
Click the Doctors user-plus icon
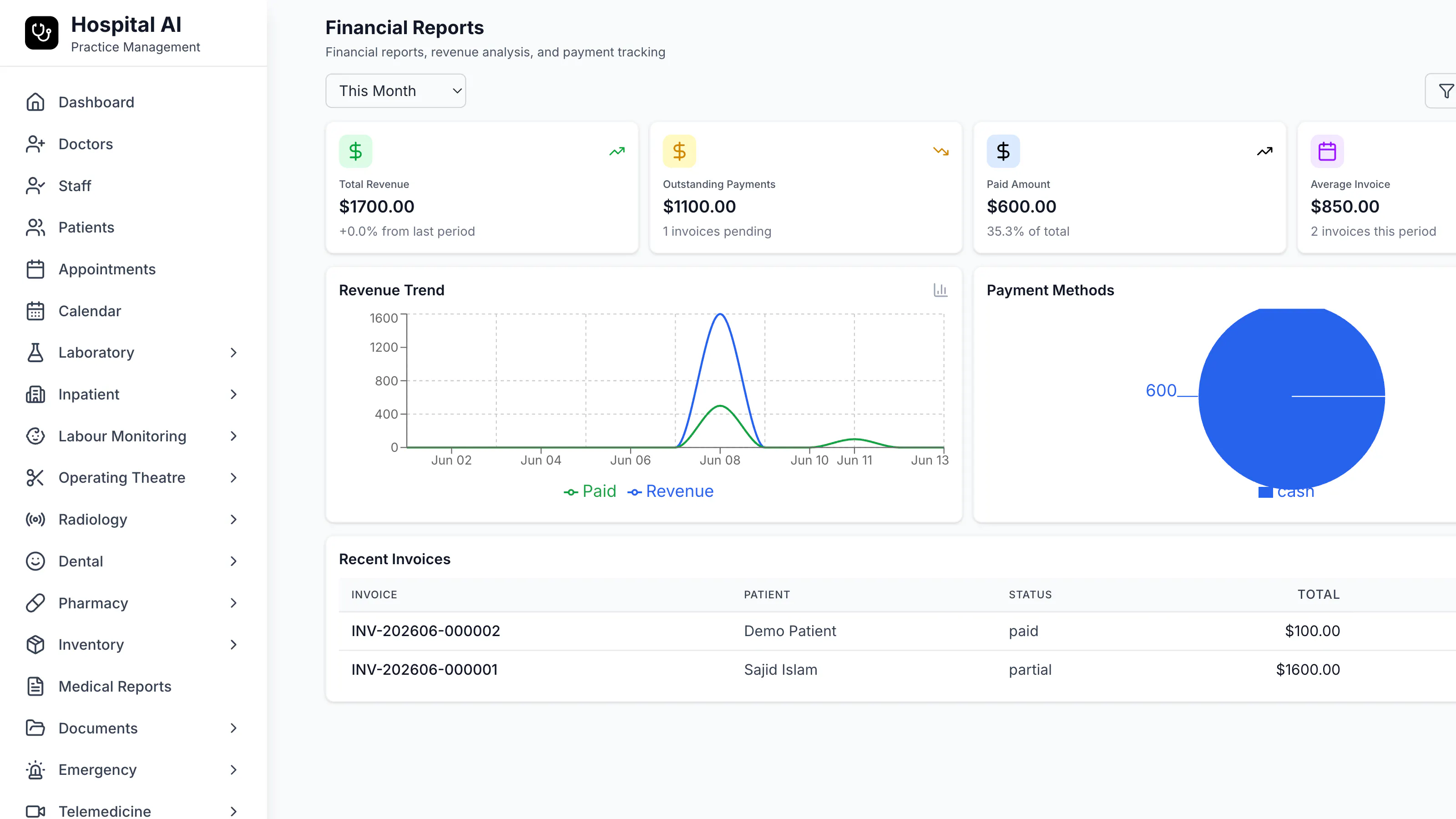35,144
